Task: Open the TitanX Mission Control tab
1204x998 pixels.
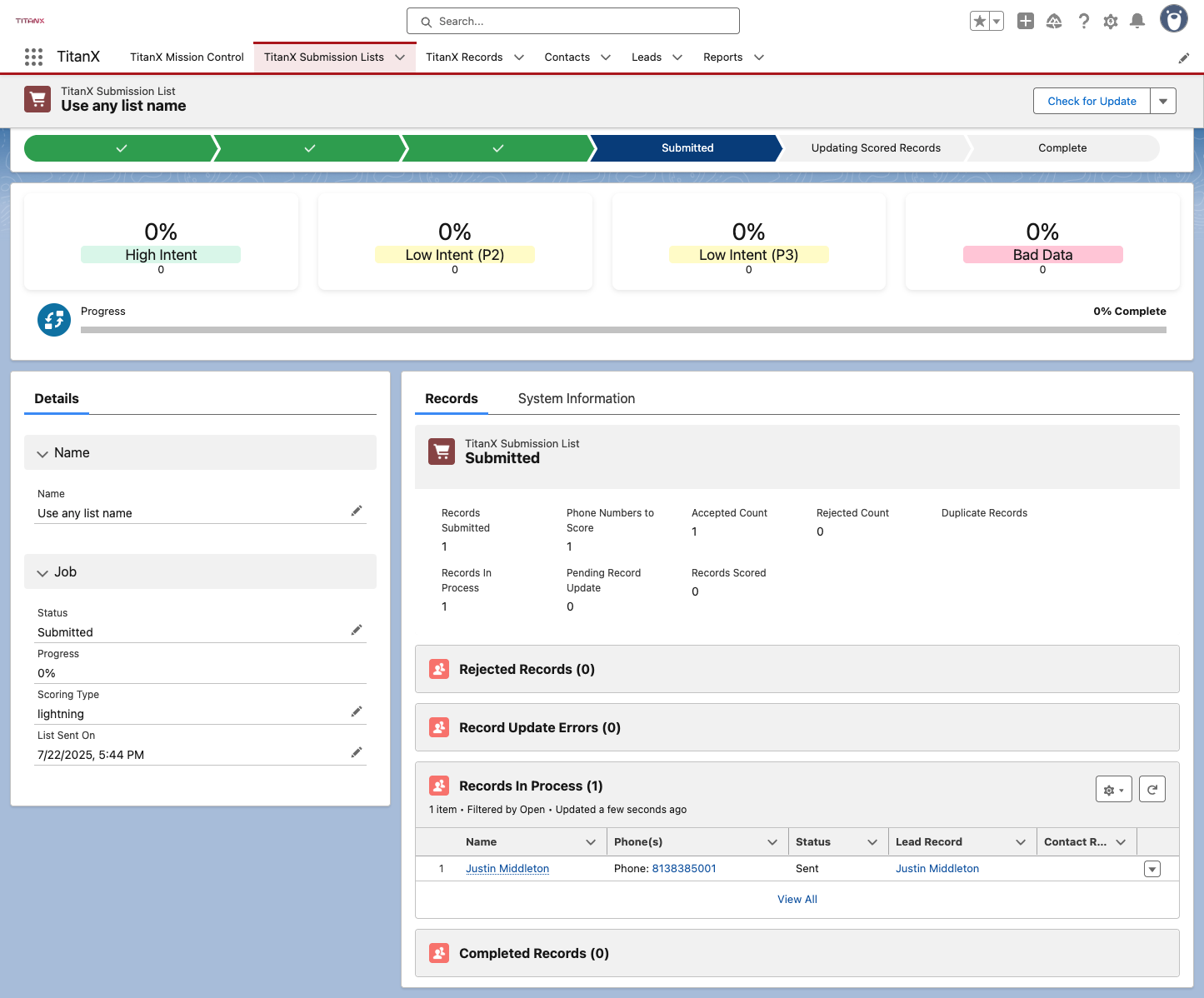Action: coord(187,57)
